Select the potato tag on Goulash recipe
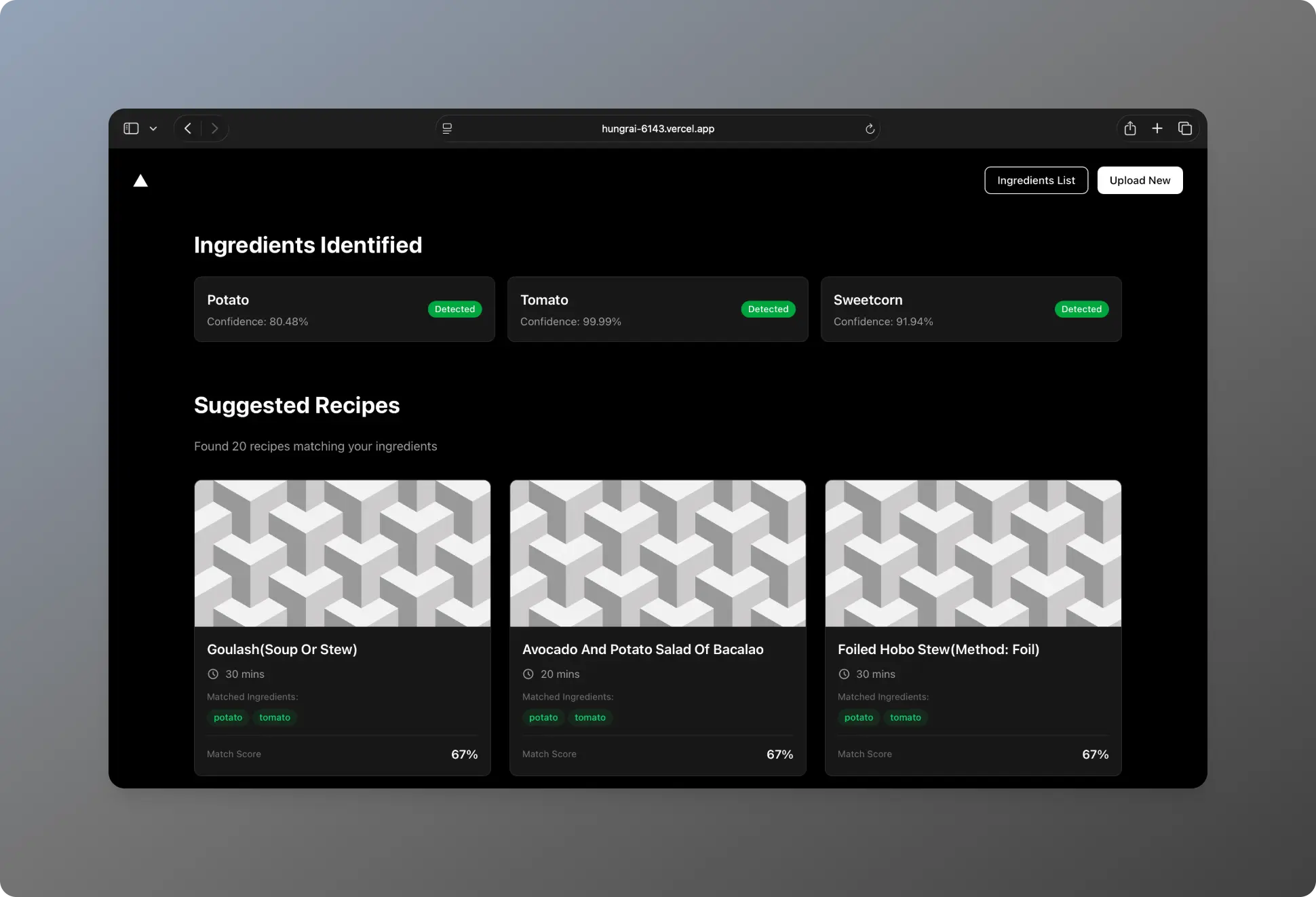Screen dimensions: 1316x897 [228, 717]
